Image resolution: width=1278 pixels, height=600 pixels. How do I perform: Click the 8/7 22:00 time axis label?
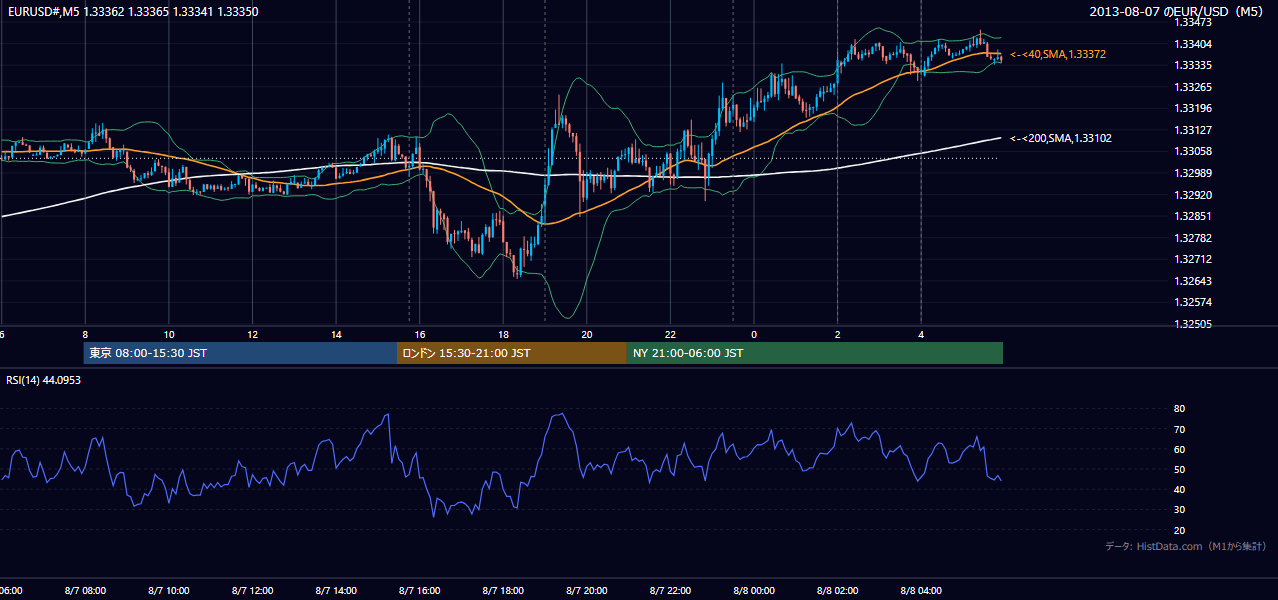[x=670, y=590]
